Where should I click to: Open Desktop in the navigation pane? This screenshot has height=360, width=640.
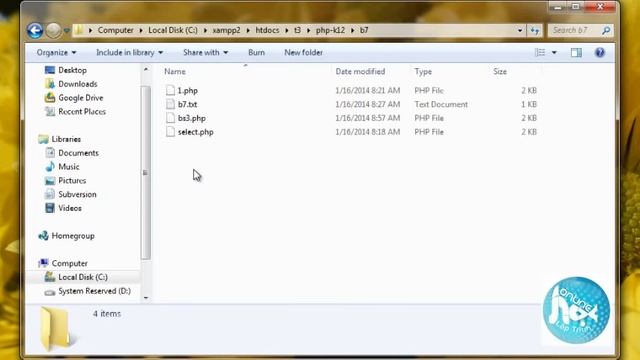(72, 70)
